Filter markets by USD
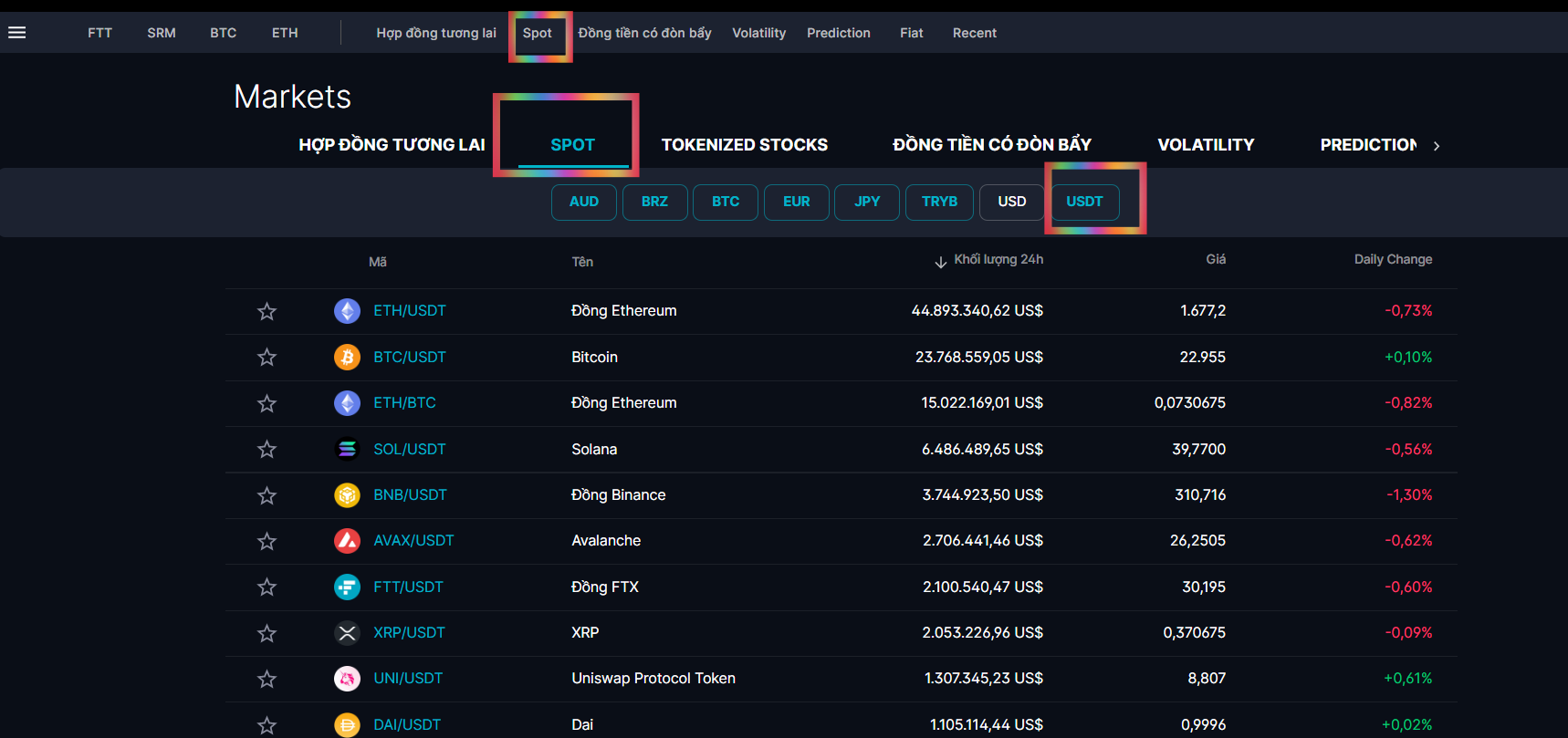 (x=1011, y=202)
